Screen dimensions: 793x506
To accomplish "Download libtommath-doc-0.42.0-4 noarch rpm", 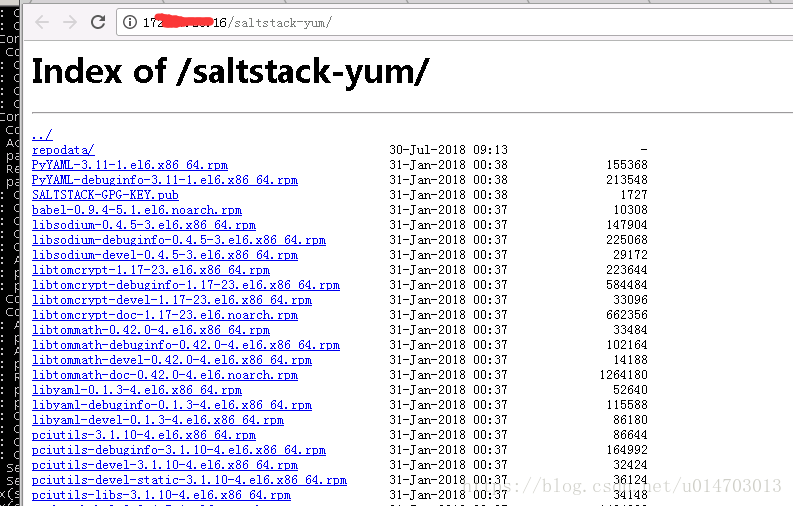I will tap(165, 375).
